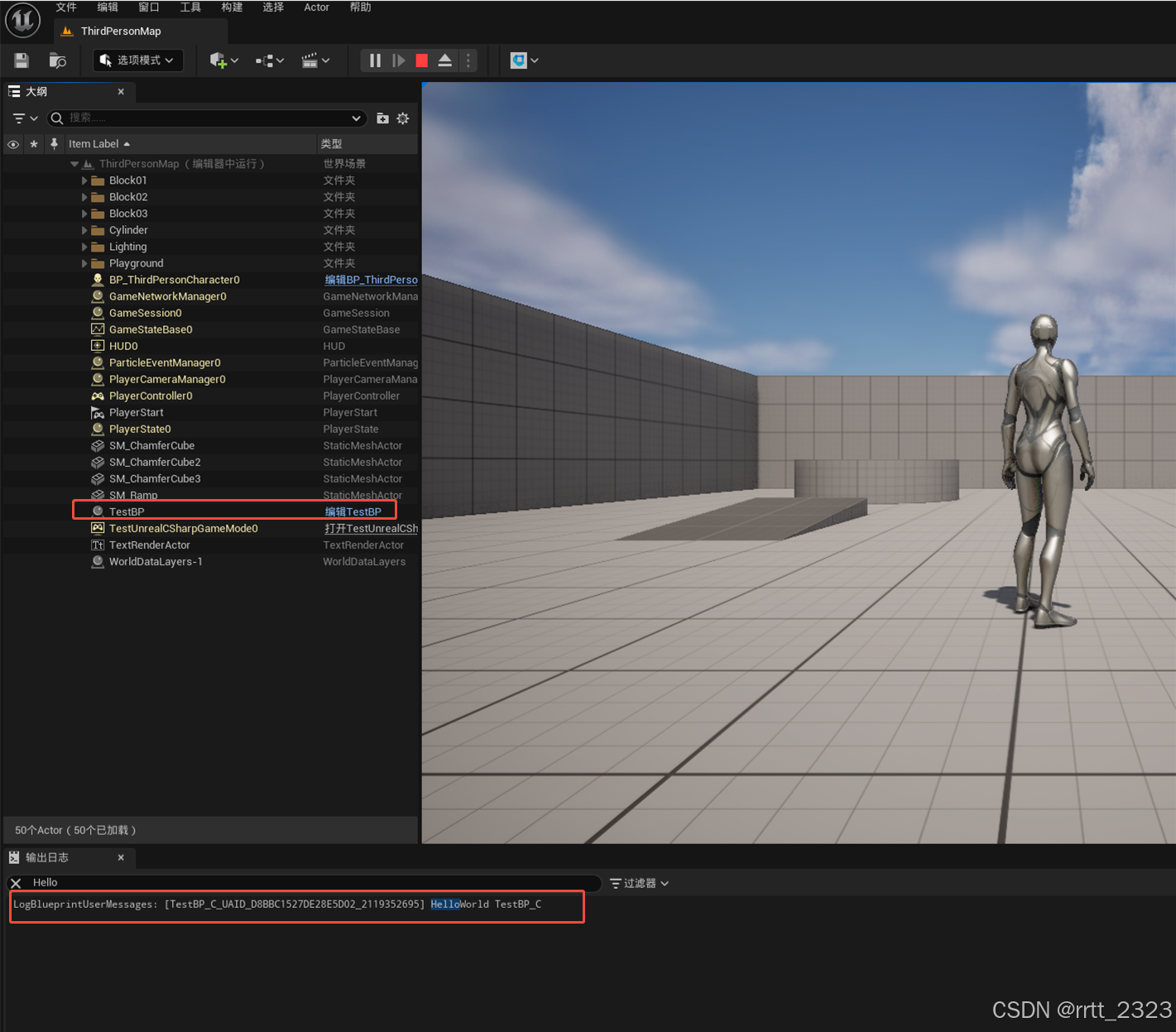This screenshot has width=1176, height=1032.
Task: Click the WorldDataLayers-1 icon
Action: point(98,561)
